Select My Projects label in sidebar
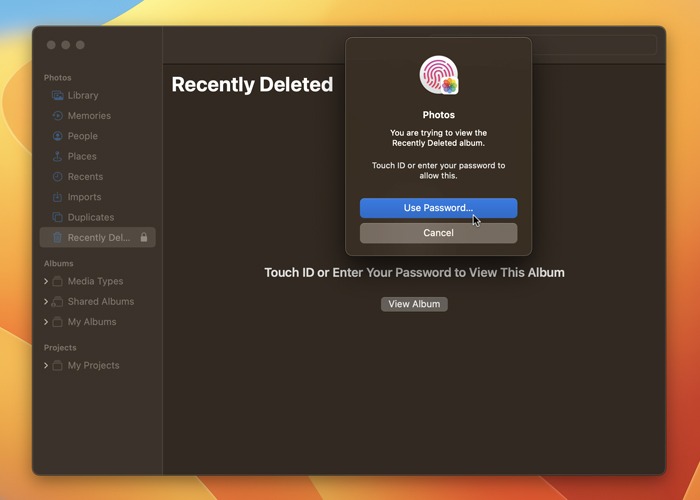The height and width of the screenshot is (500, 700). 94,366
